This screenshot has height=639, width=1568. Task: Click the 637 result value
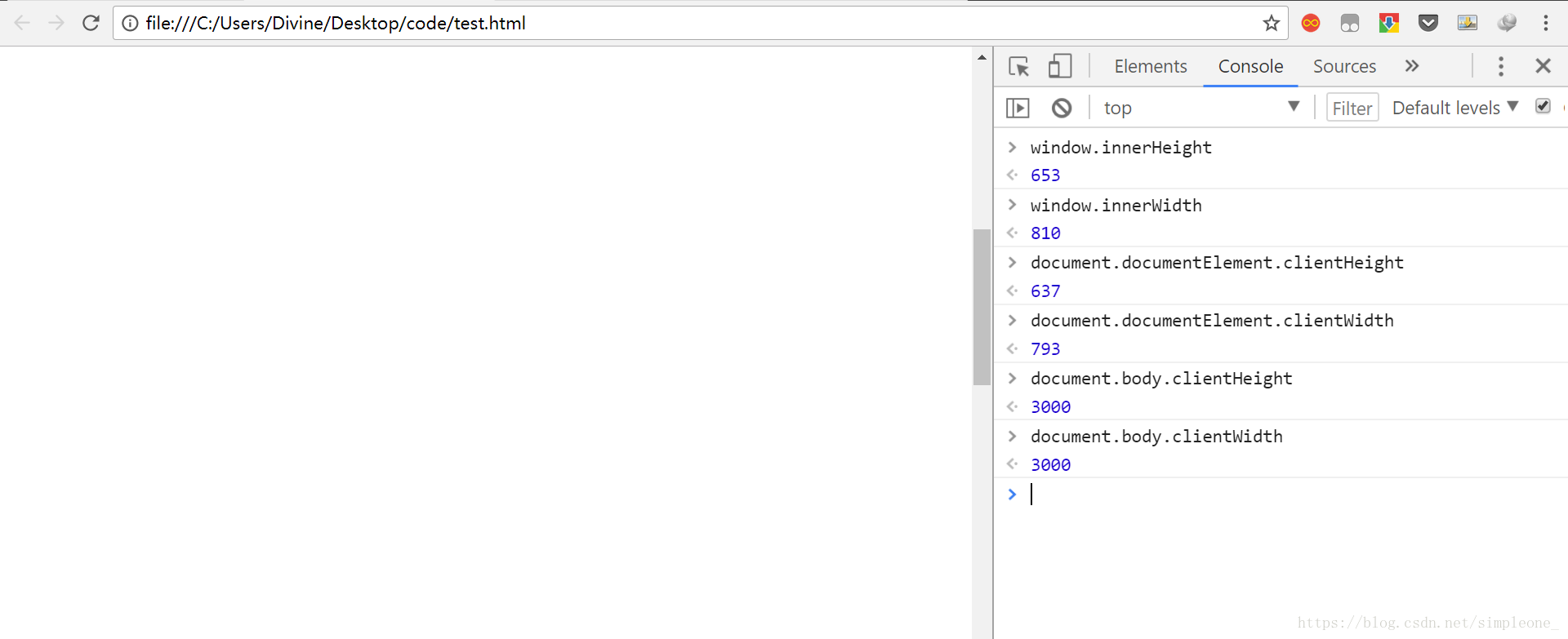(x=1045, y=291)
